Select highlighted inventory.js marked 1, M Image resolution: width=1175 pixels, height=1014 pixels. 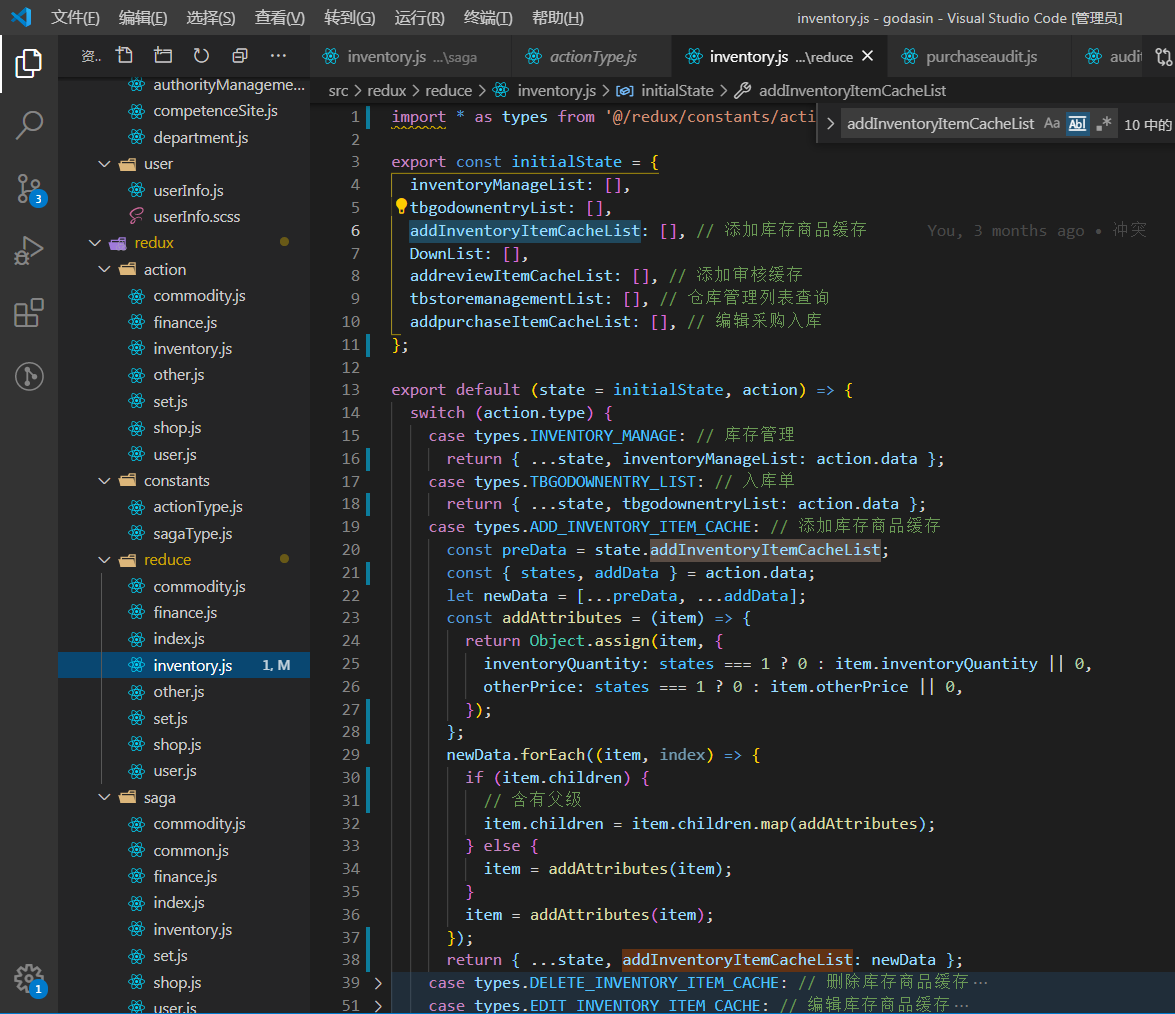click(x=184, y=666)
